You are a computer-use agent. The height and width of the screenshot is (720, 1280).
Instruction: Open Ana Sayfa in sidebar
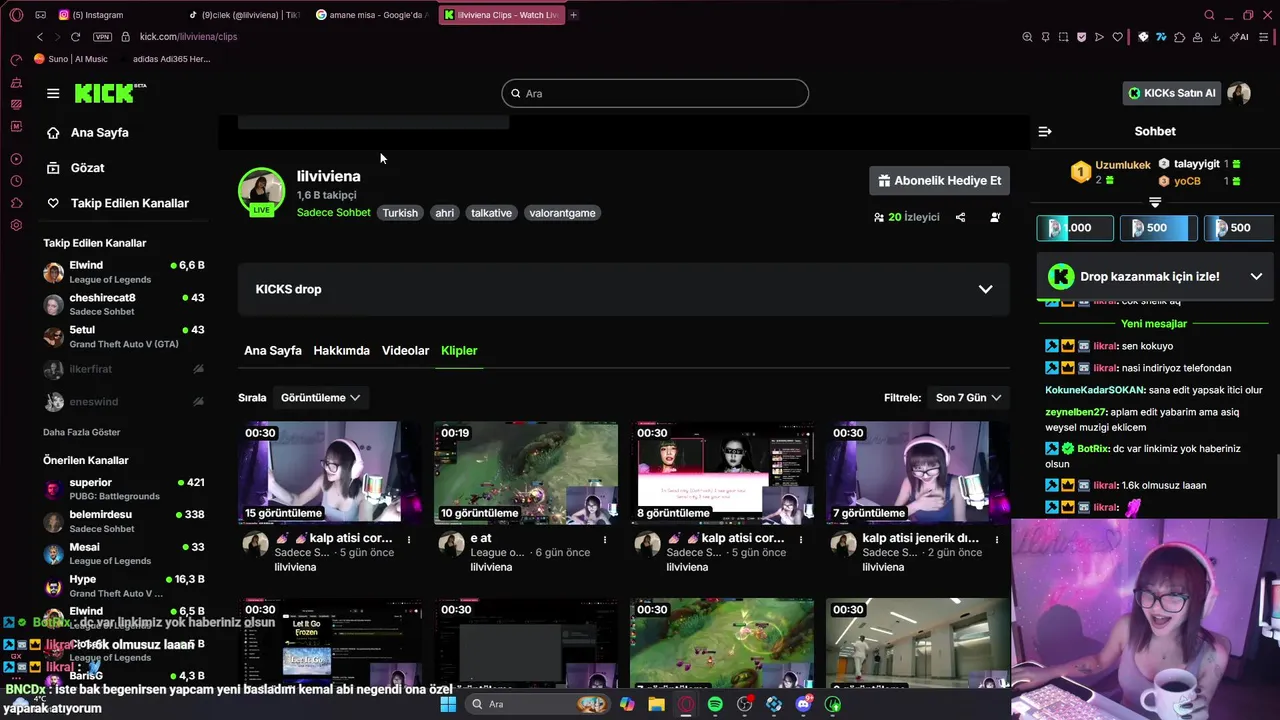[x=100, y=132]
